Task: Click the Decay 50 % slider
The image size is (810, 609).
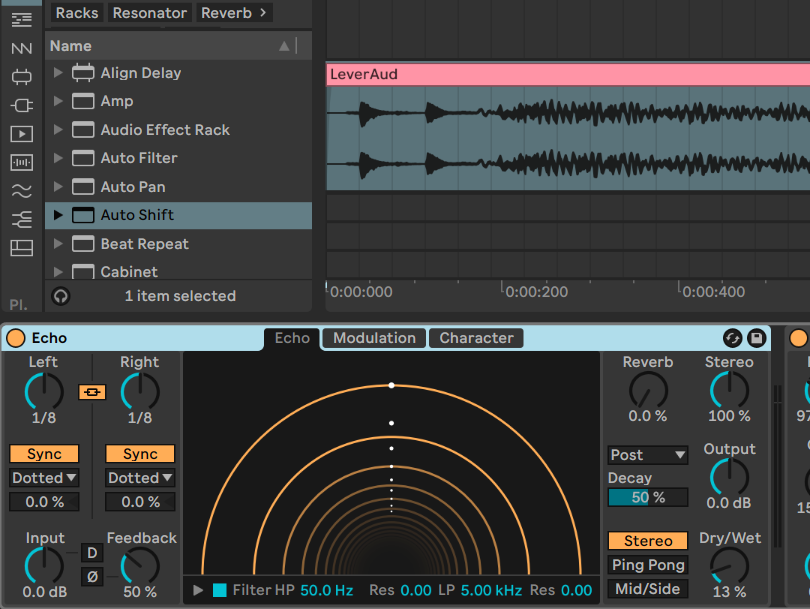Action: [648, 497]
